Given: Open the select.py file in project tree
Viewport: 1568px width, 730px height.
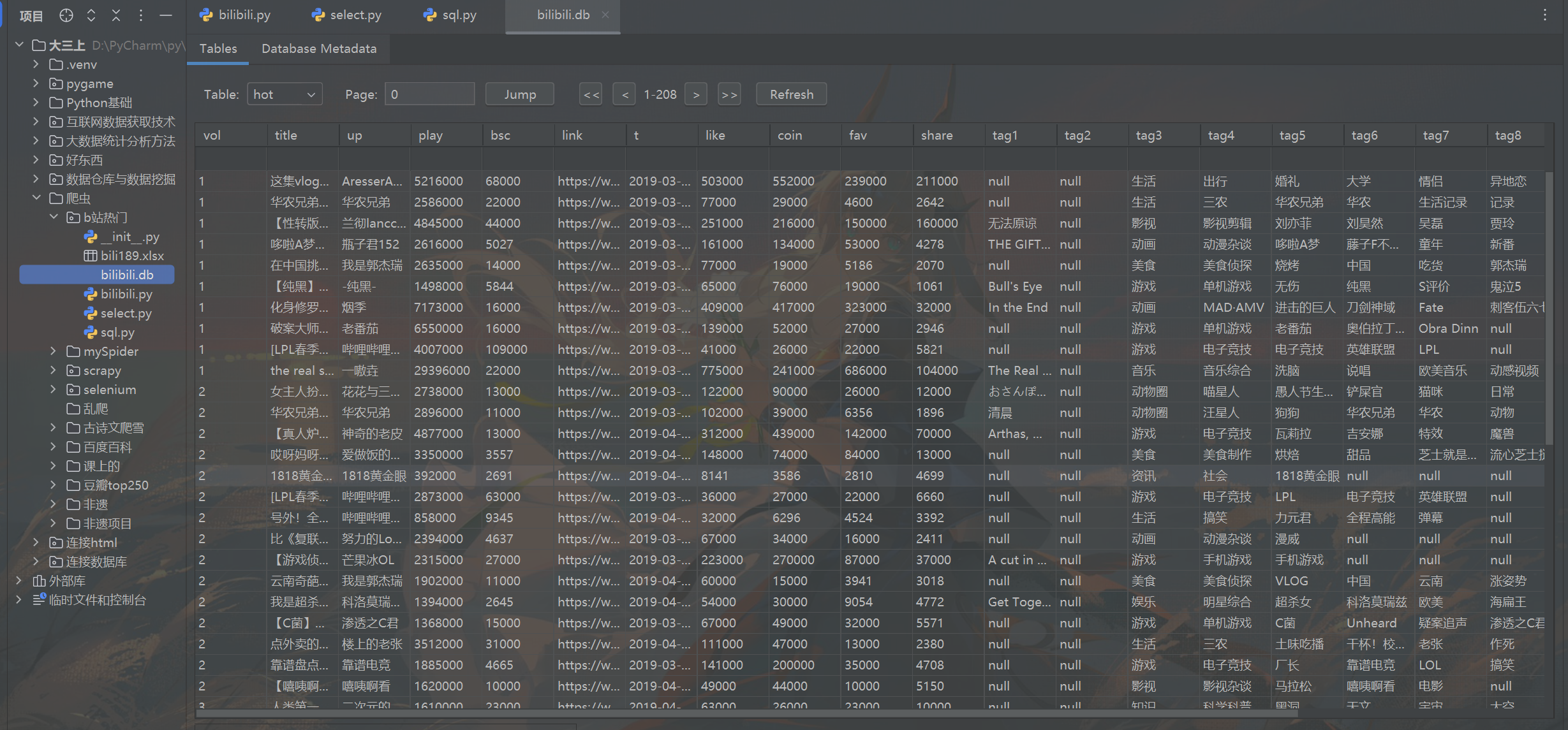Looking at the screenshot, I should (126, 313).
